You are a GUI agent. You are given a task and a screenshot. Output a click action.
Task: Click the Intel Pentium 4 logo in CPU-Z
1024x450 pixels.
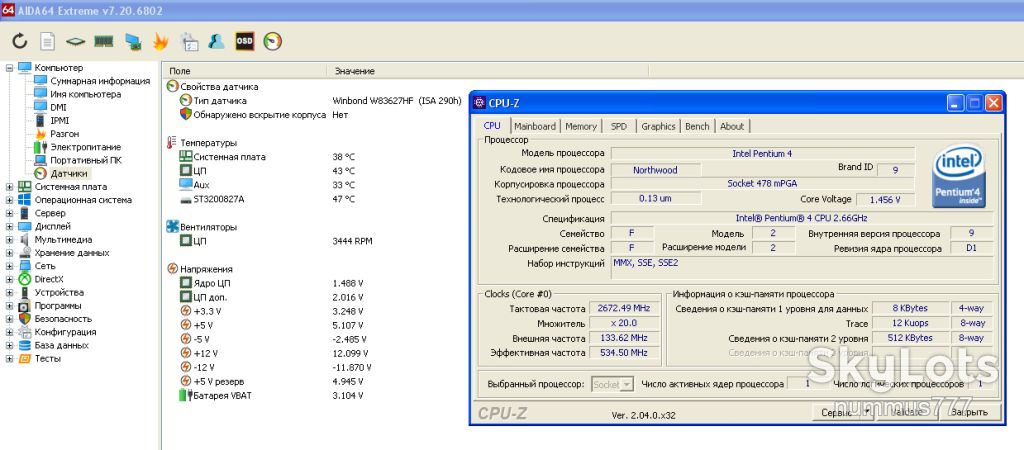coord(959,177)
